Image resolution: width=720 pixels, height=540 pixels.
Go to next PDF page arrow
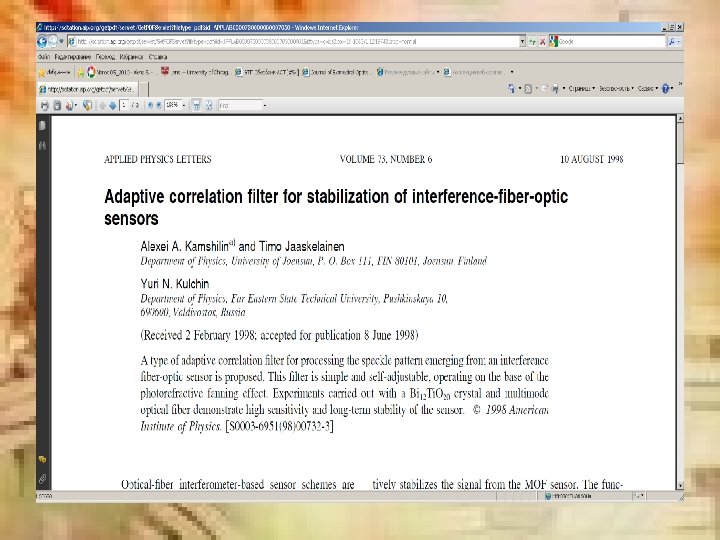[x=112, y=106]
